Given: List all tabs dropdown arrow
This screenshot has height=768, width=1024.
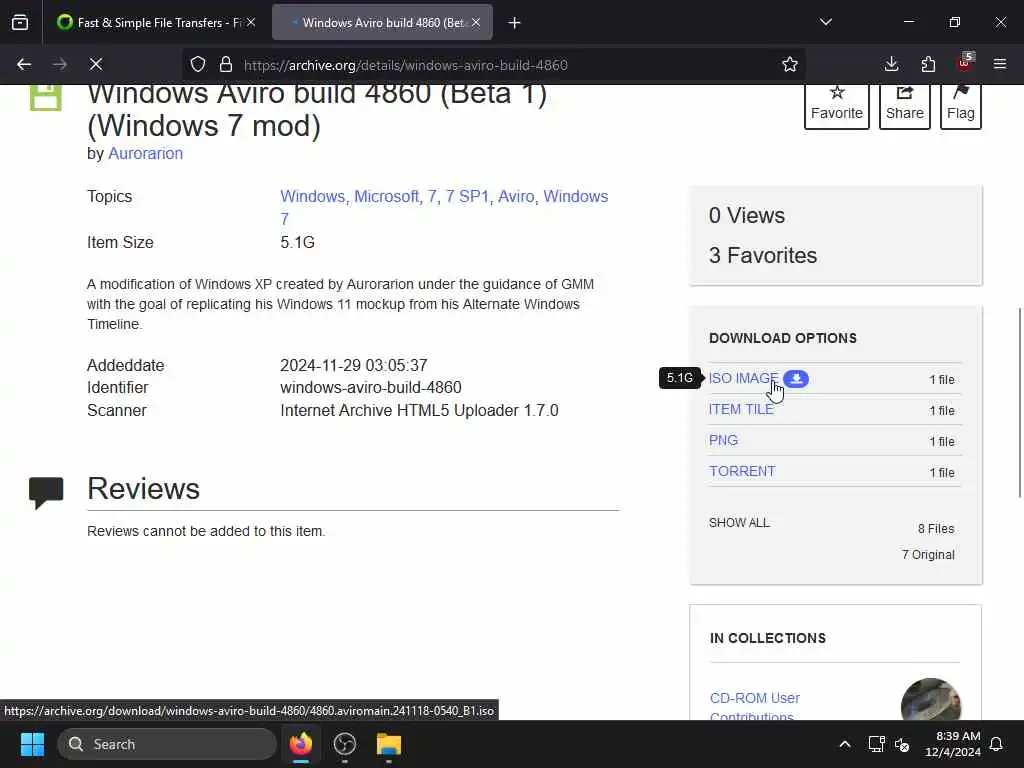Looking at the screenshot, I should point(825,22).
